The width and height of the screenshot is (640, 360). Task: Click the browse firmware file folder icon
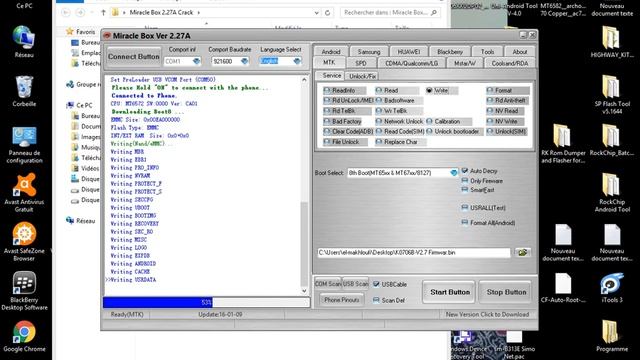(x=522, y=252)
